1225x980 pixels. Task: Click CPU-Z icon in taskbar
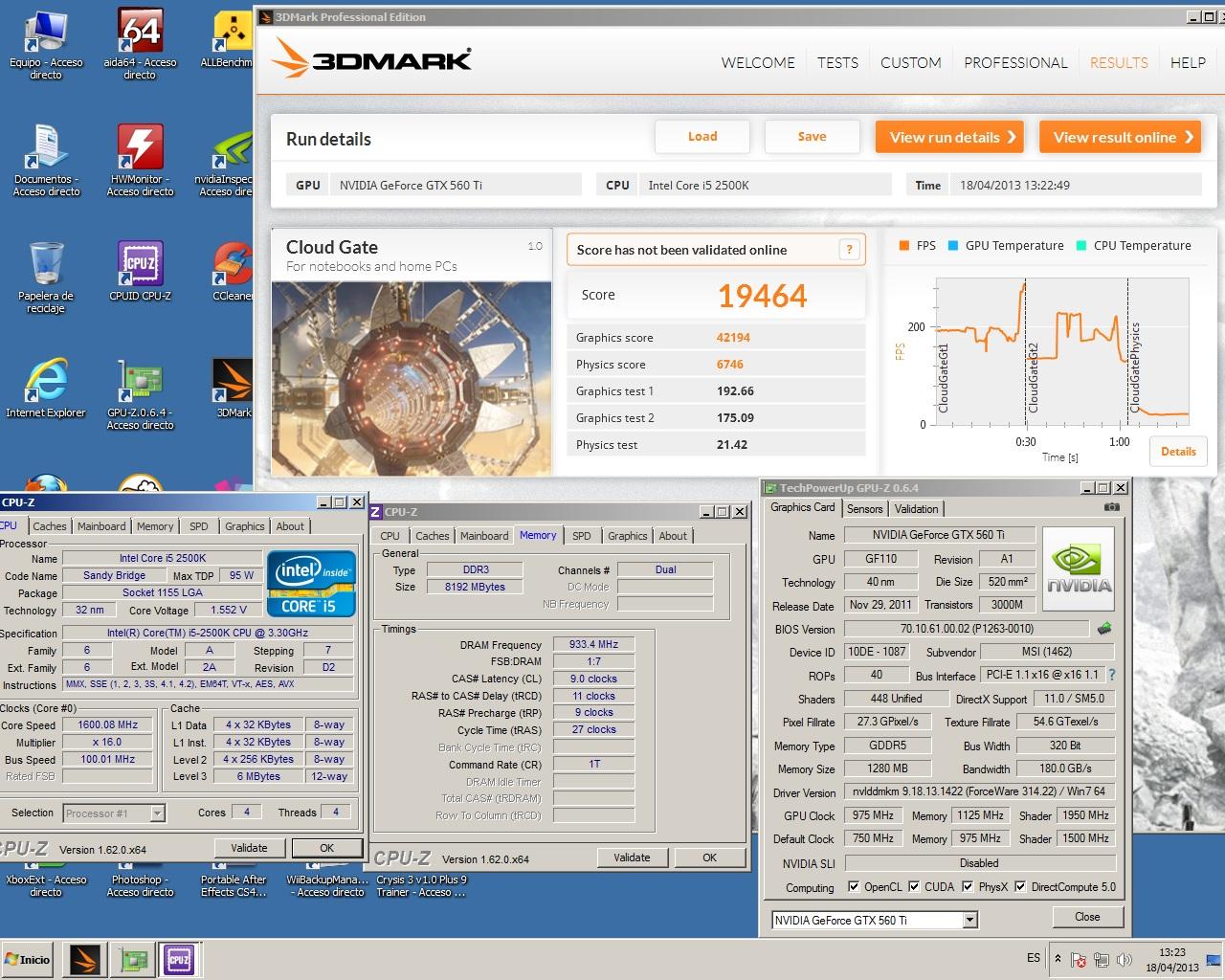[x=179, y=959]
